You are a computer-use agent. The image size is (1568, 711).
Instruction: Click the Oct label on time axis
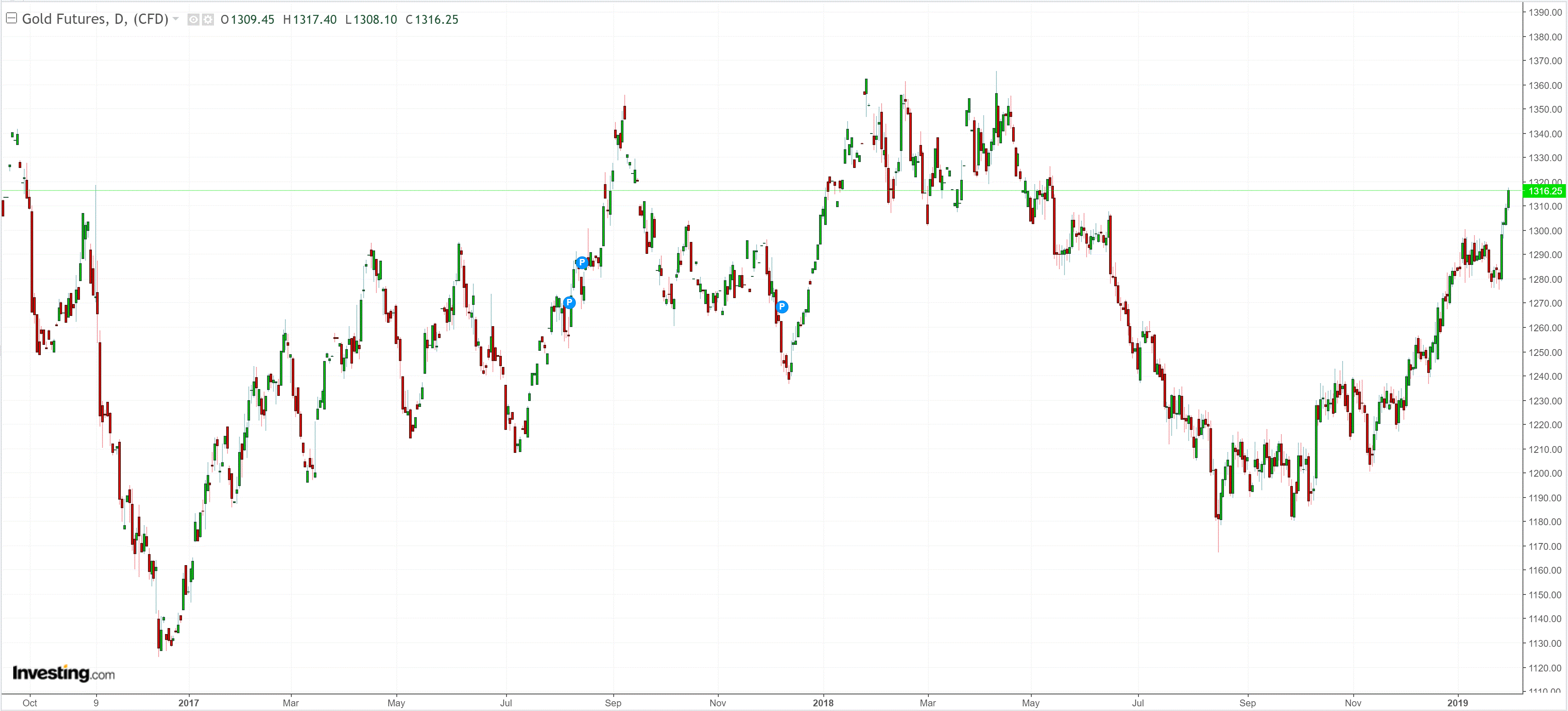(30, 702)
